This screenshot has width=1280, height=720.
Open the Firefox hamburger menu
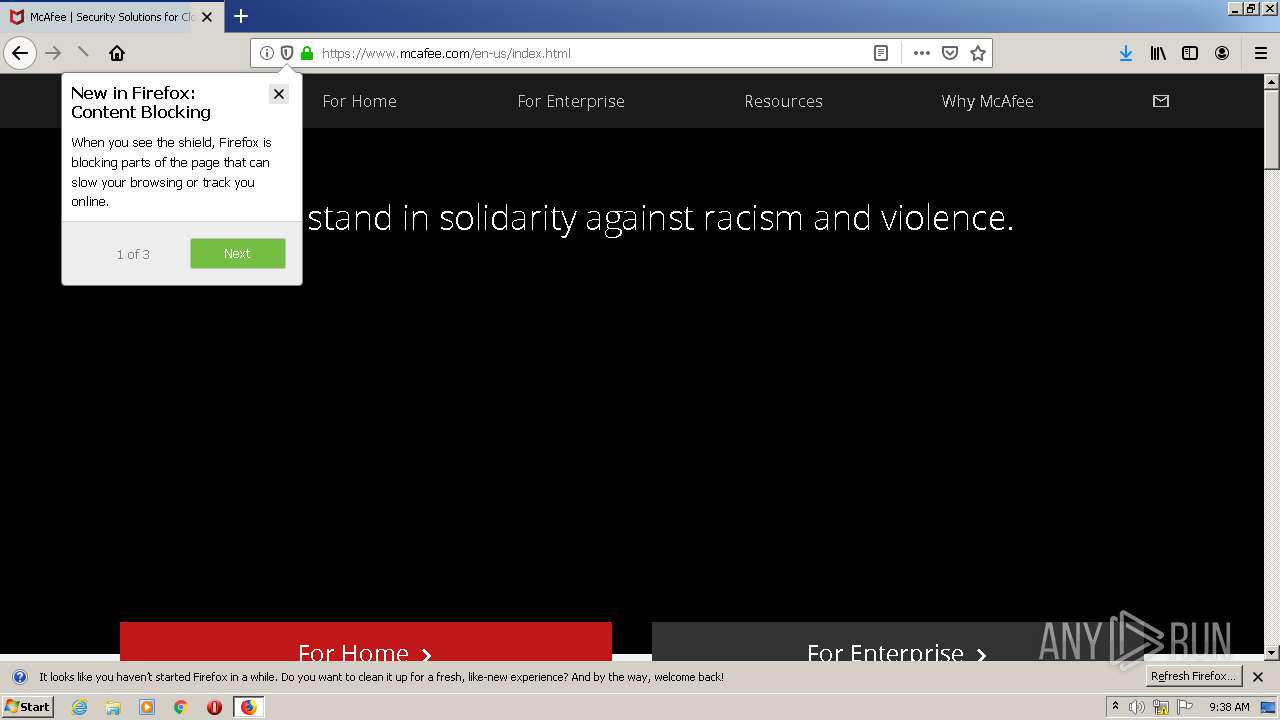[1261, 53]
